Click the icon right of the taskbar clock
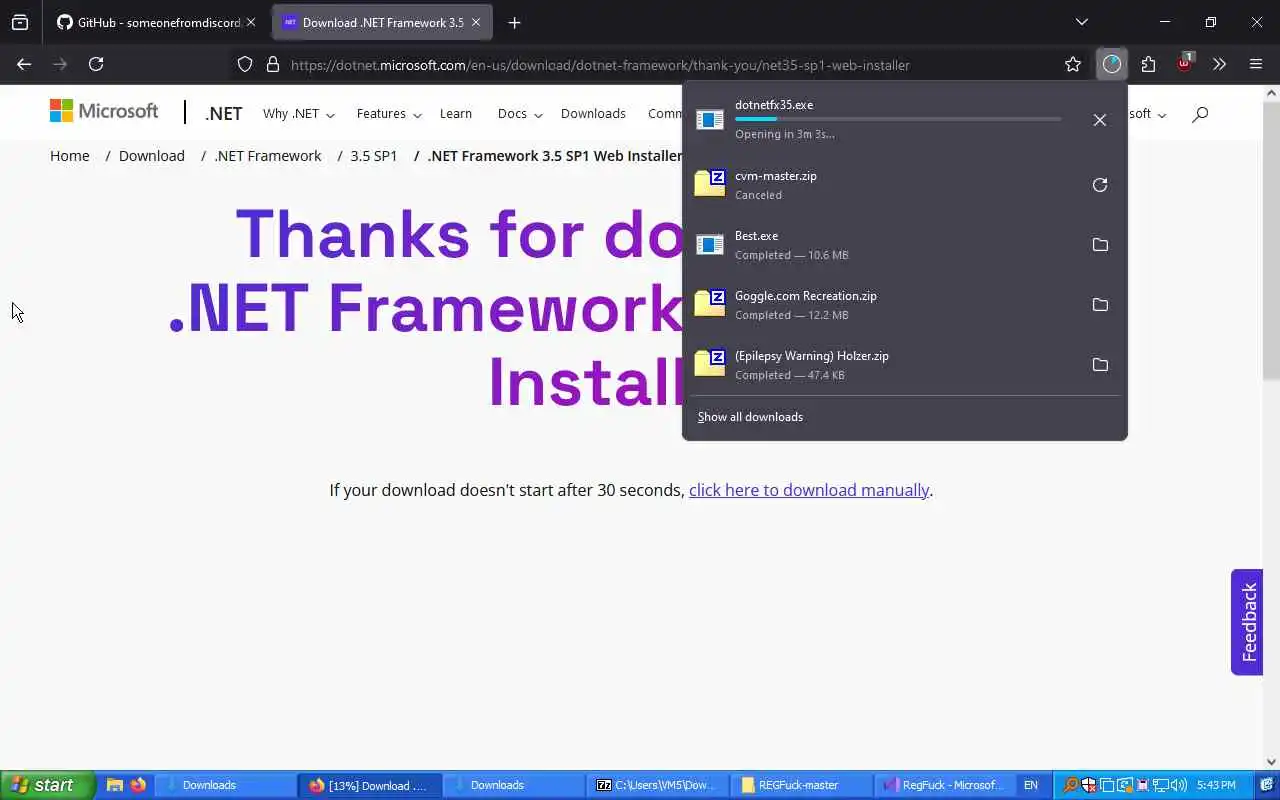1280x800 pixels. pyautogui.click(x=1265, y=785)
